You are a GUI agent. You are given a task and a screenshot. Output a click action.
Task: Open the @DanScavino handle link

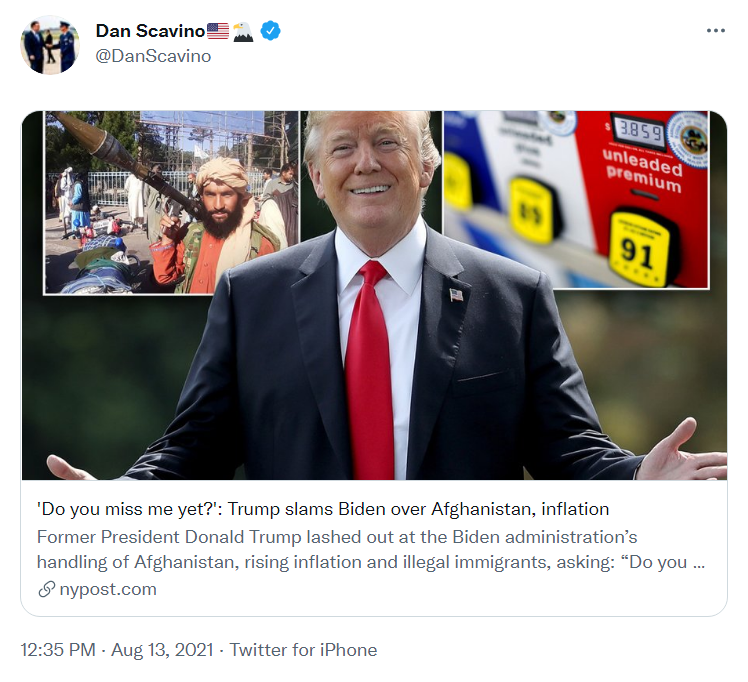click(153, 56)
